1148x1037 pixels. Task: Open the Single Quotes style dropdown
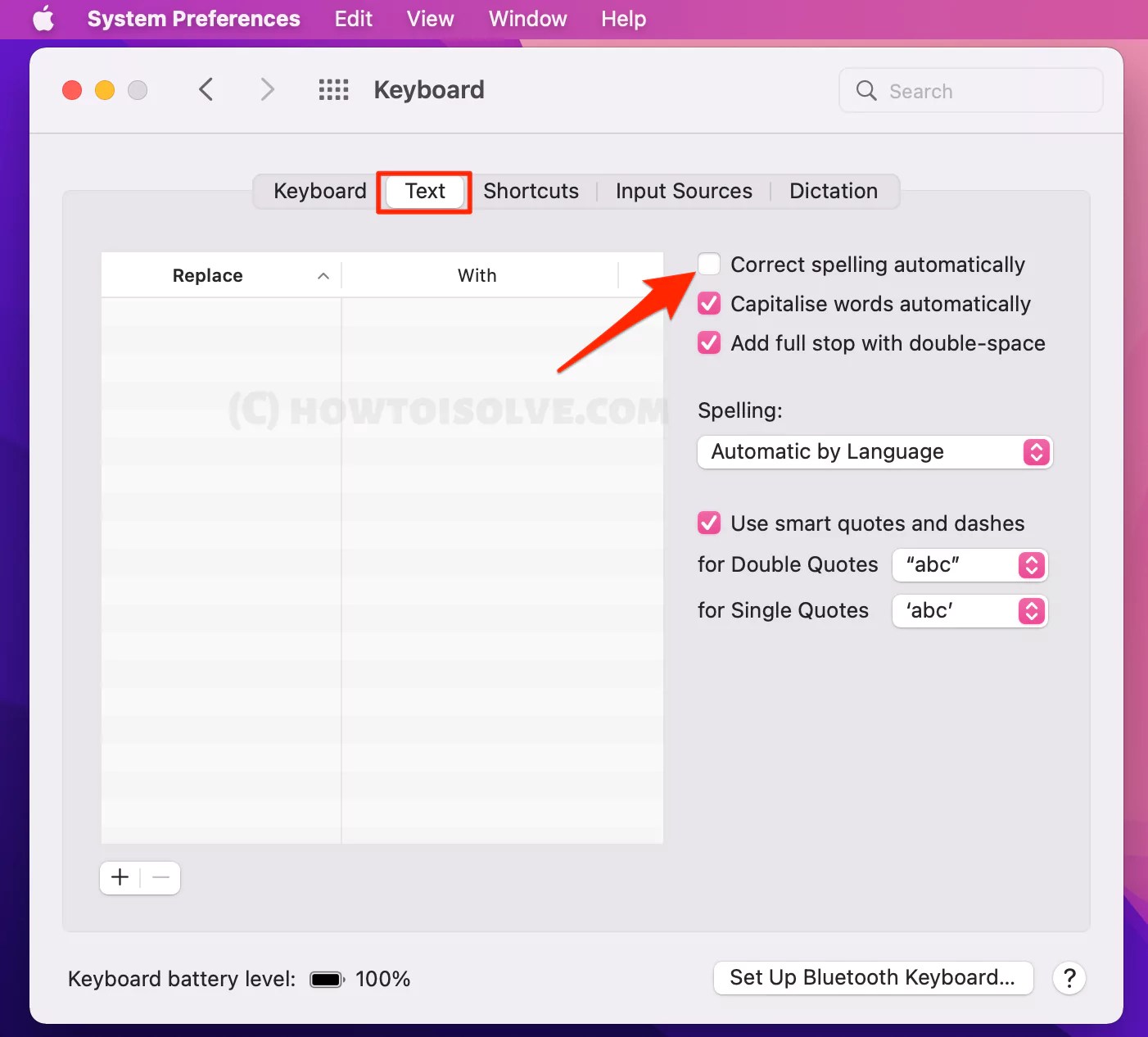(969, 610)
